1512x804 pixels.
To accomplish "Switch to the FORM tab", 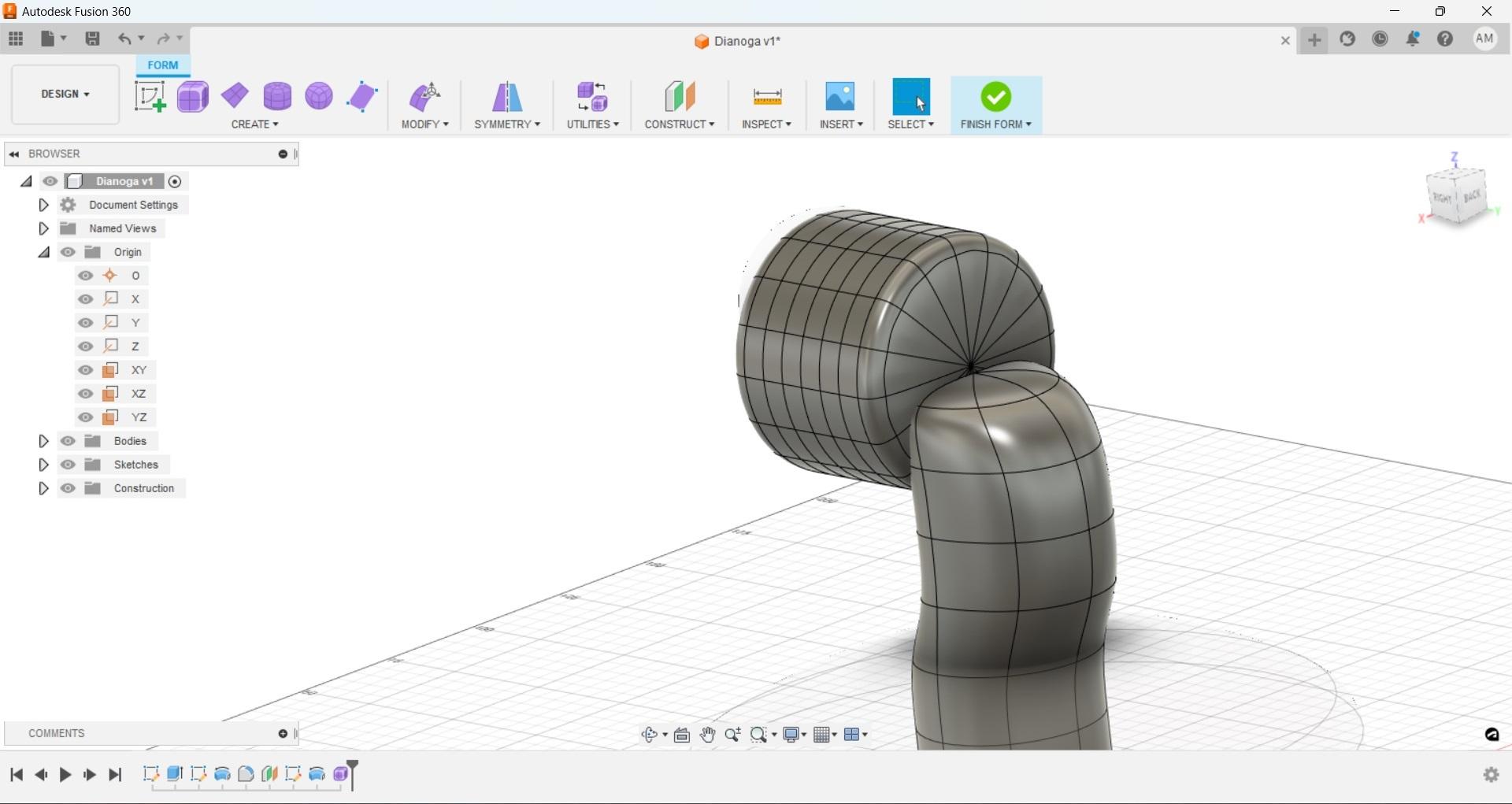I will 163,65.
